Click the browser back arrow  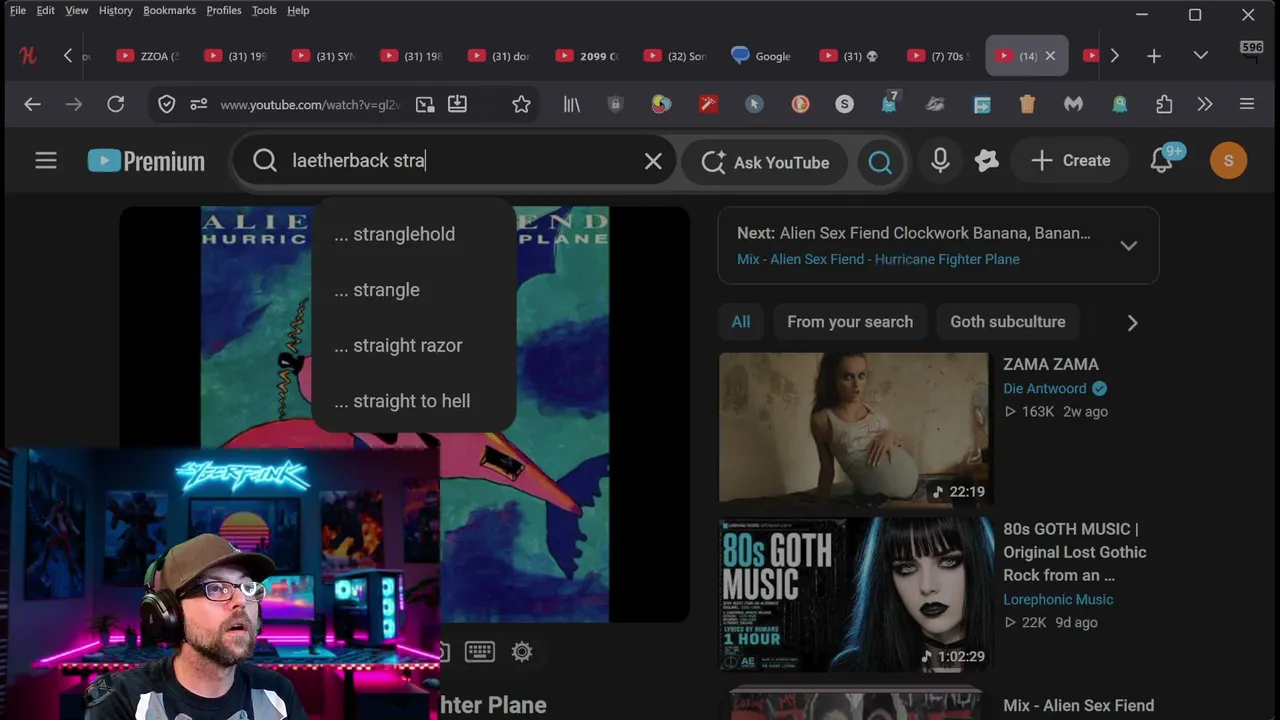(32, 104)
